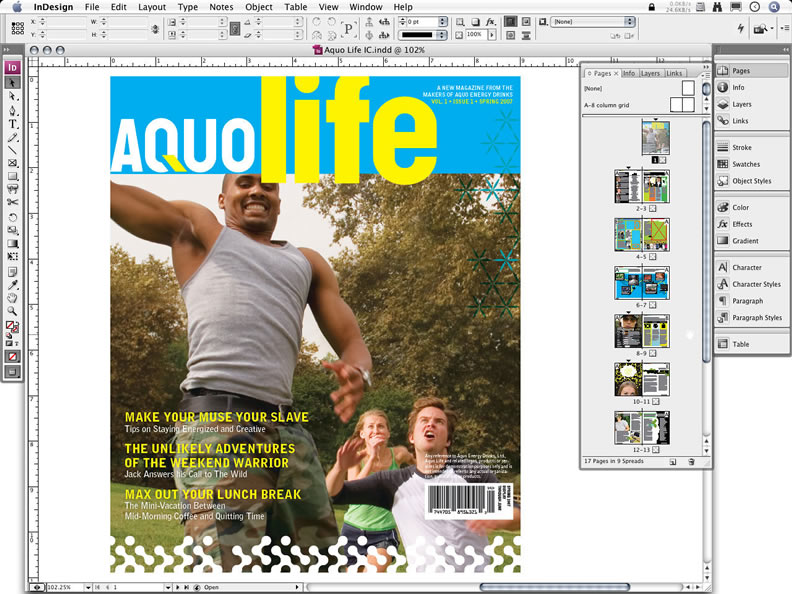
Task: Select the Free Transform tool
Action: [x=13, y=257]
